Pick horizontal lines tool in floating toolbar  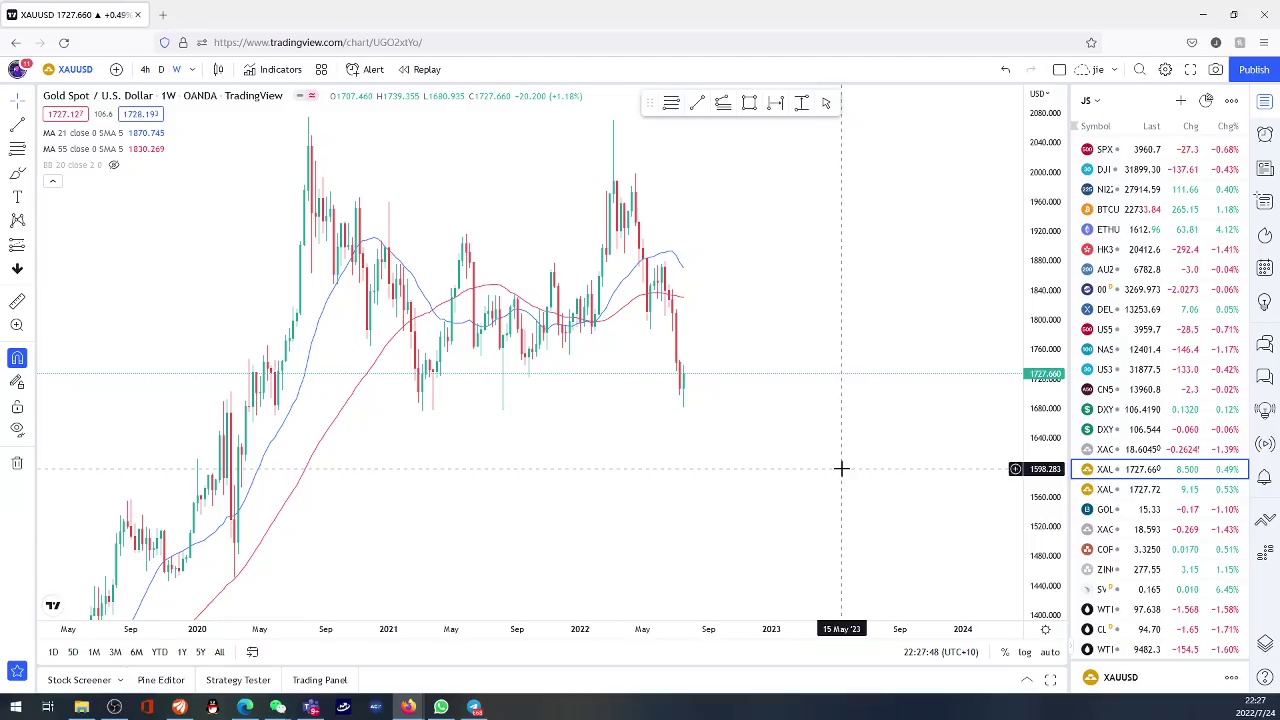click(x=671, y=103)
